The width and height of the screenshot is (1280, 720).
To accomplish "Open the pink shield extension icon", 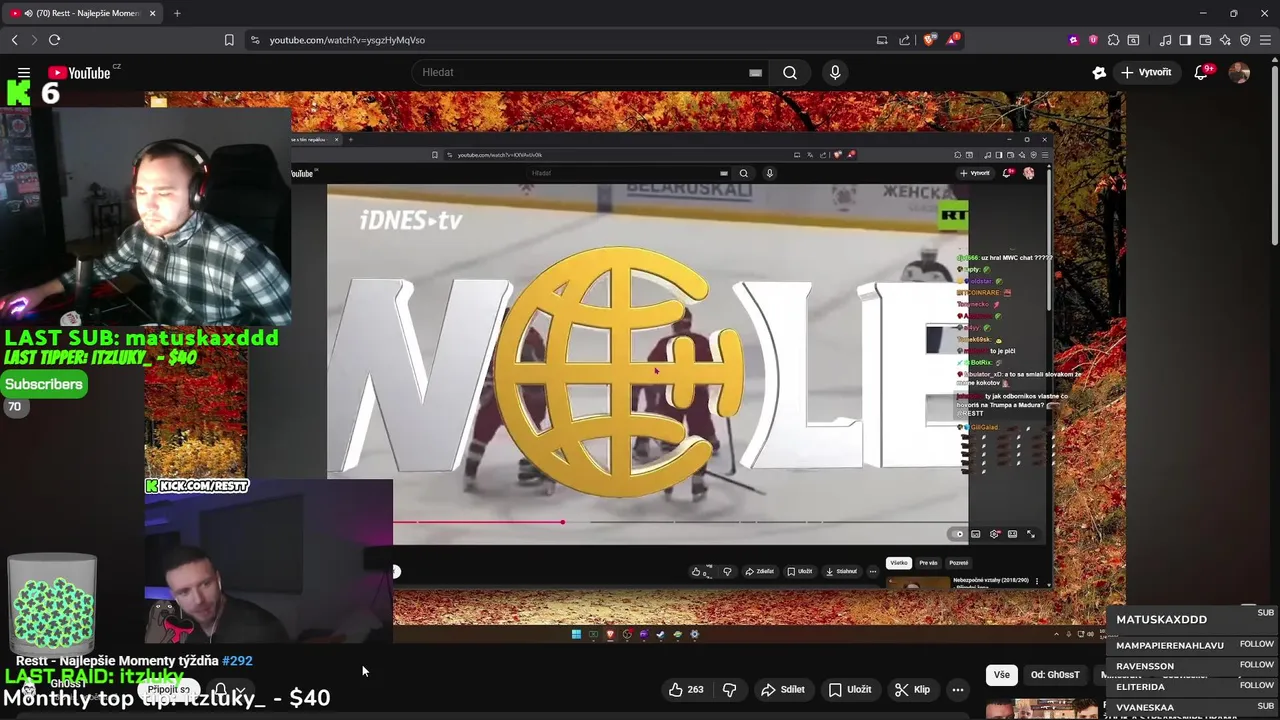I will tap(1093, 40).
